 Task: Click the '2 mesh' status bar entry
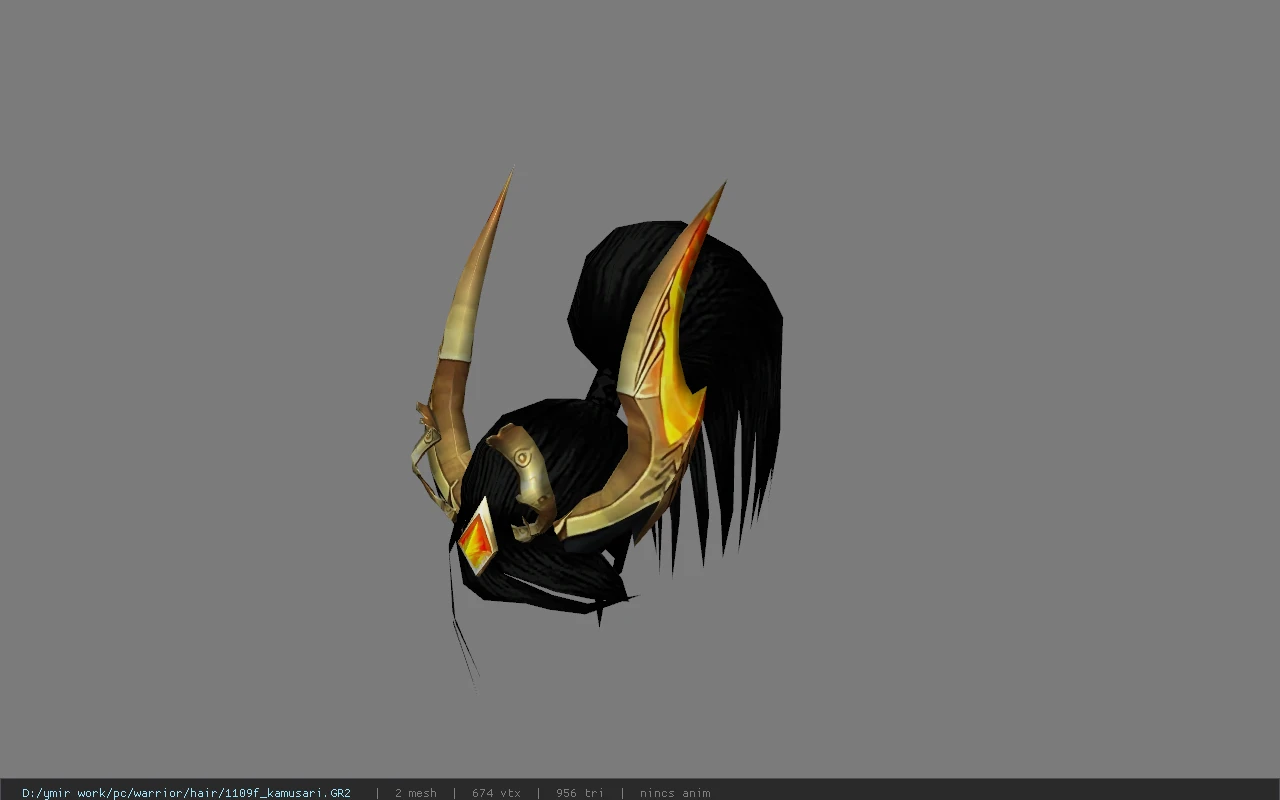415,793
